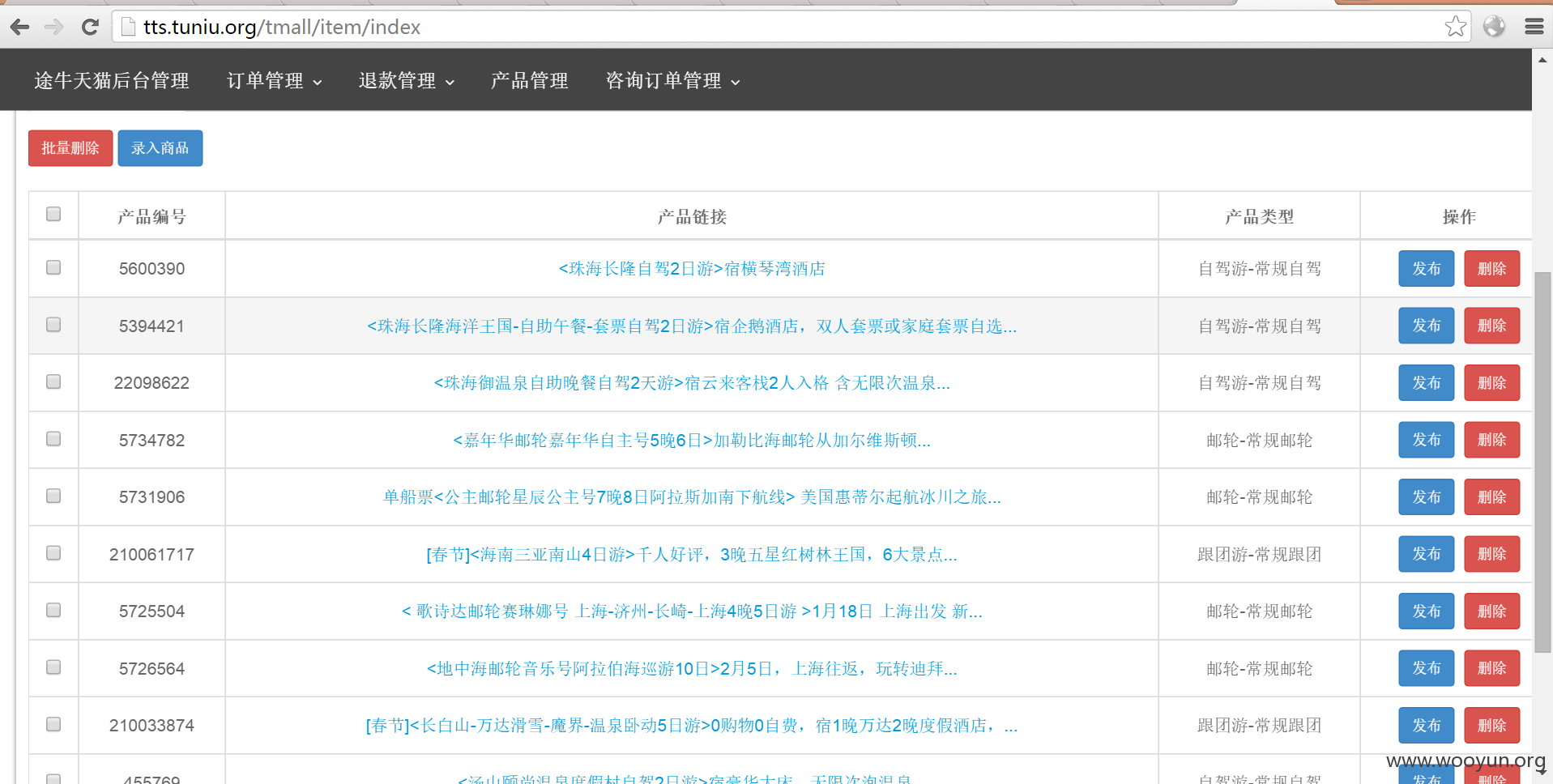
Task: Select 跟团游-常规跟团 cell in row 210033874
Action: [1259, 726]
